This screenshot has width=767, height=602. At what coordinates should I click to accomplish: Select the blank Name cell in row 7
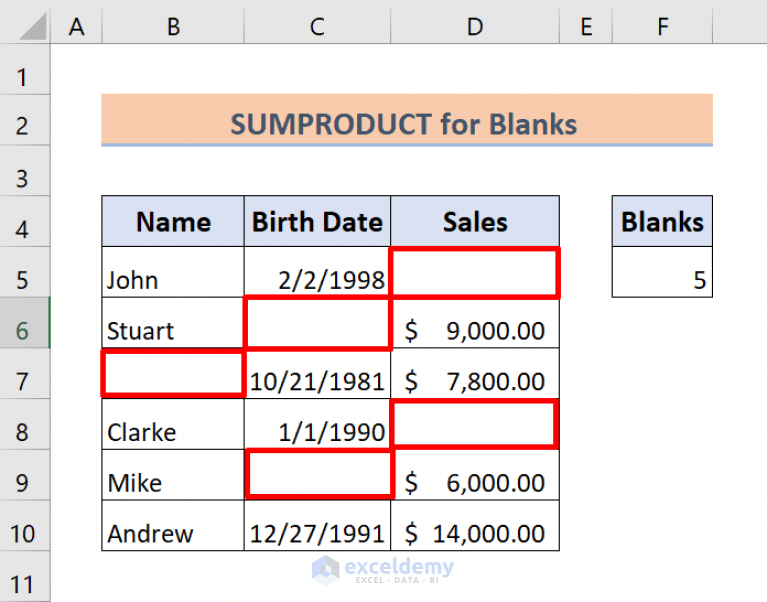click(x=173, y=374)
